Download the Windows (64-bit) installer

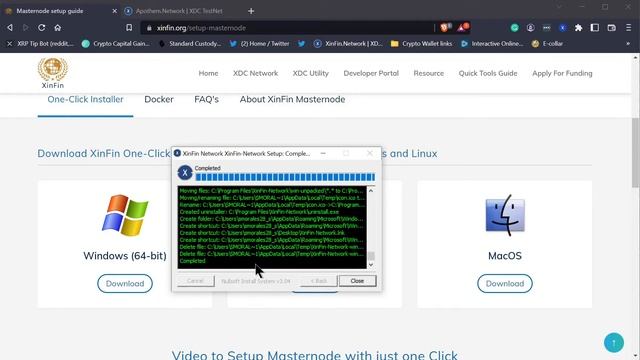coord(125,284)
